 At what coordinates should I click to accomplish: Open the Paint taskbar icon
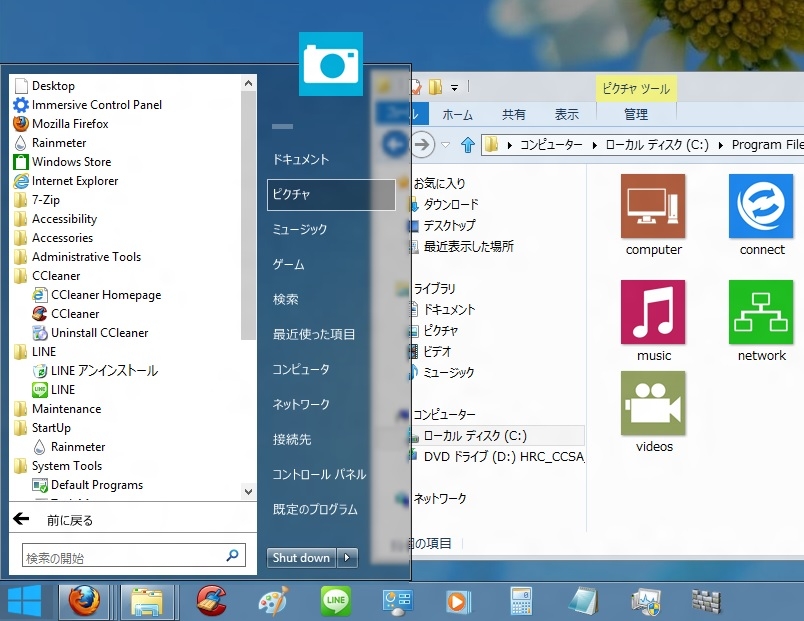click(273, 601)
